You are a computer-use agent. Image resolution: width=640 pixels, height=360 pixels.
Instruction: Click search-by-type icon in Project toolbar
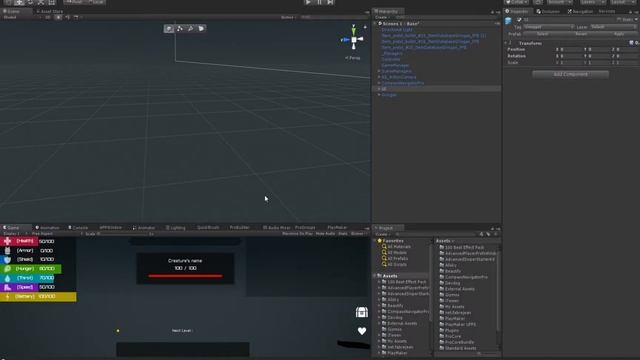[x=482, y=234]
